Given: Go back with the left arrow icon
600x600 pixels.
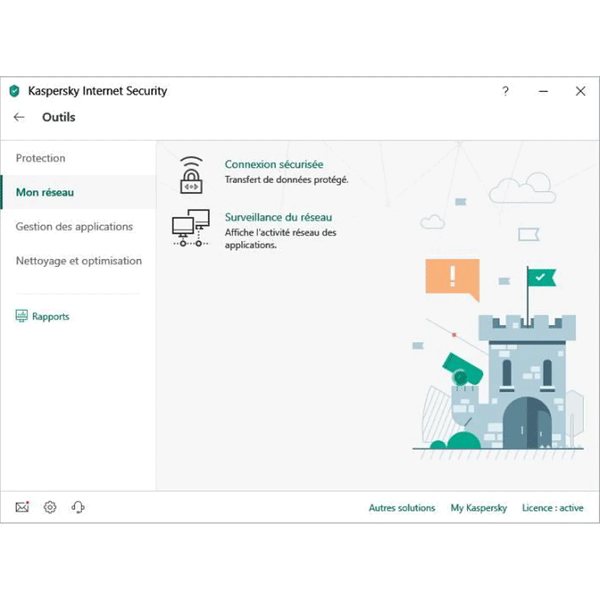Looking at the screenshot, I should pyautogui.click(x=19, y=117).
